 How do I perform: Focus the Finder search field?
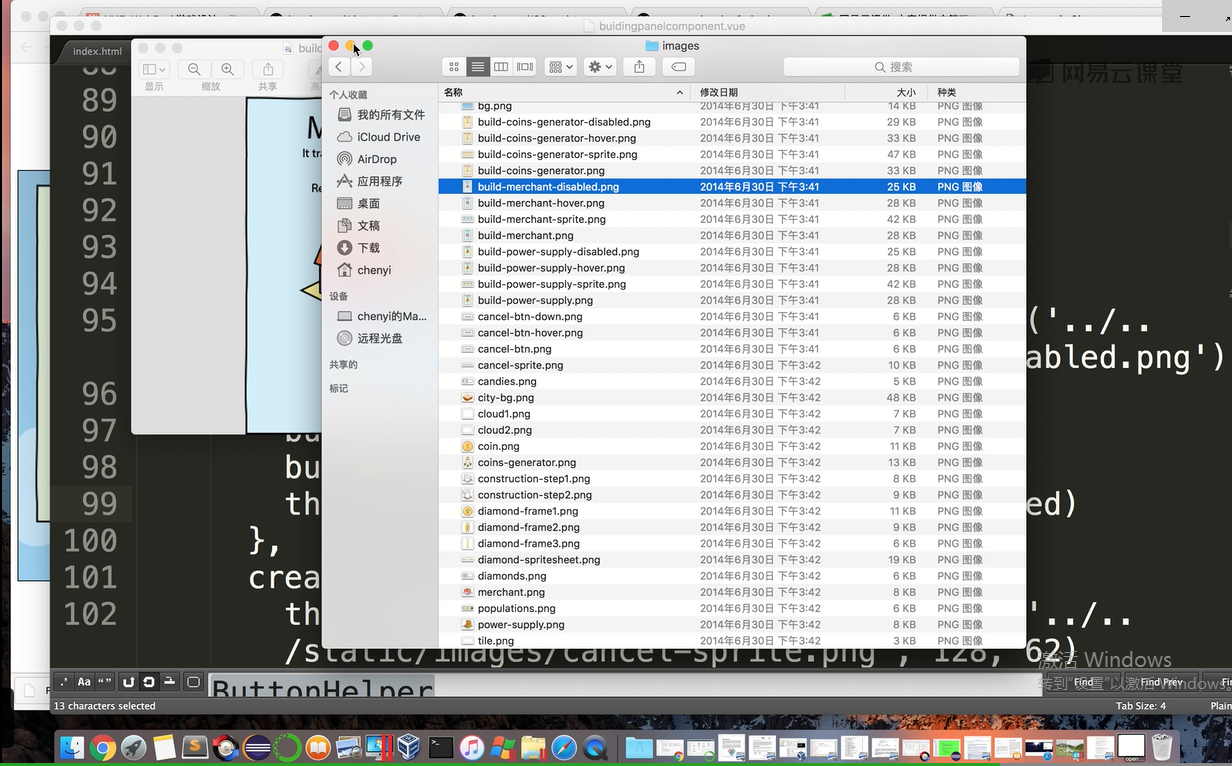click(x=901, y=66)
